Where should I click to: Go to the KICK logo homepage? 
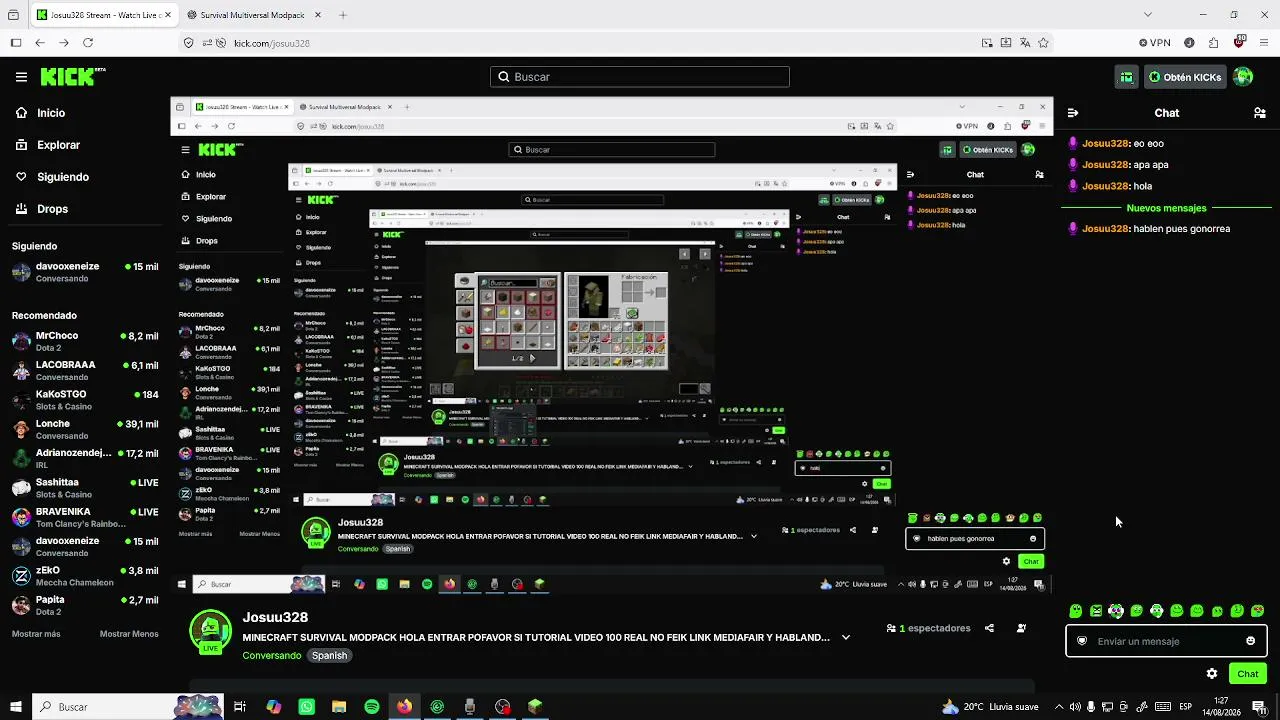[x=73, y=77]
